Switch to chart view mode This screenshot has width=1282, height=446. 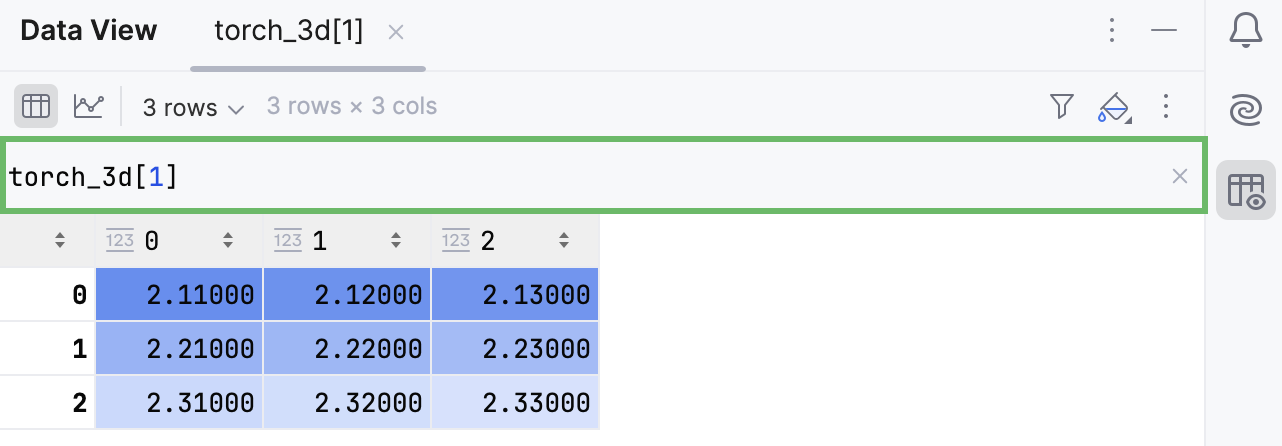click(89, 106)
